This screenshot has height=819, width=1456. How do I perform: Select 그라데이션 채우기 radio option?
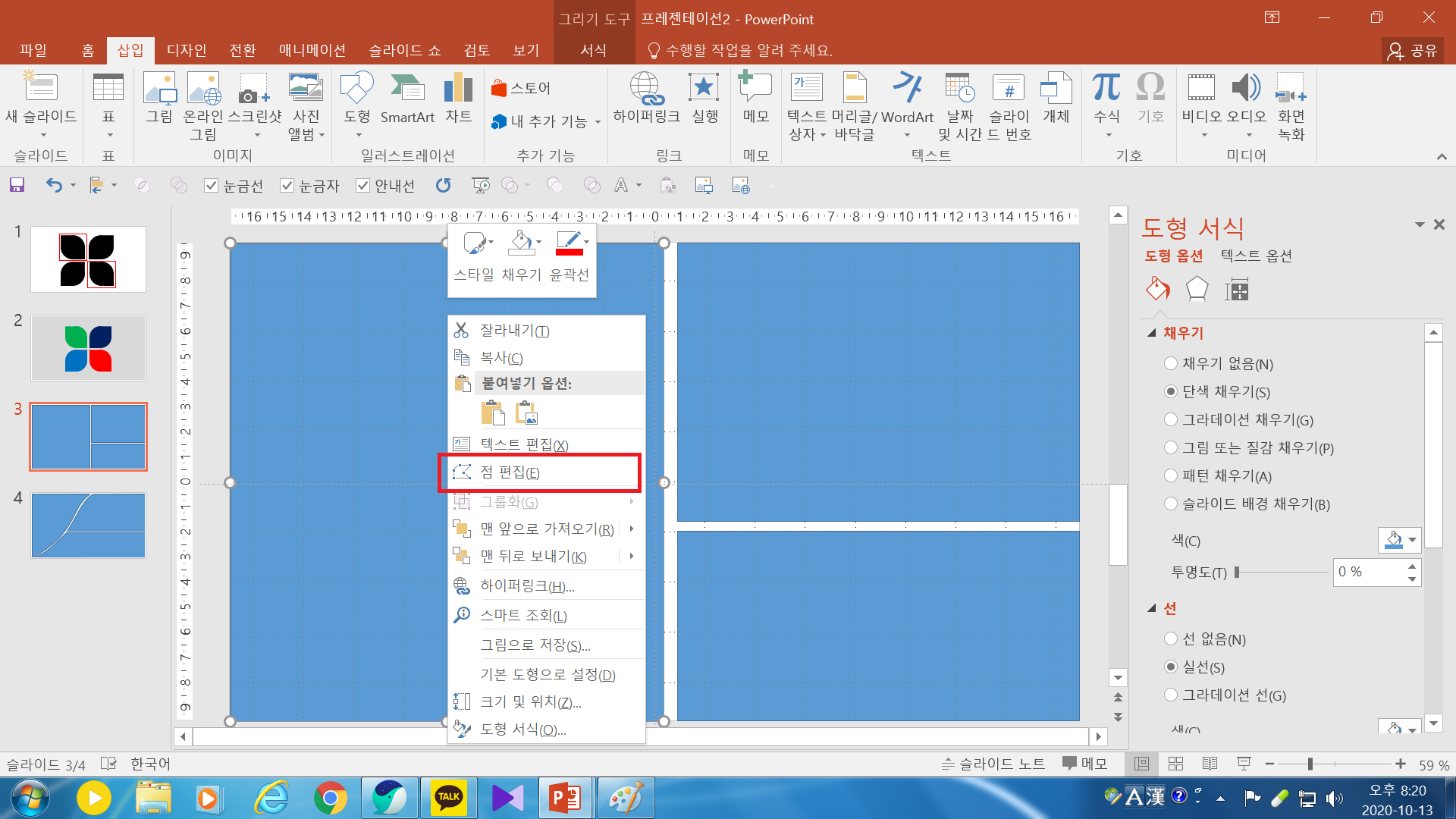click(x=1171, y=420)
